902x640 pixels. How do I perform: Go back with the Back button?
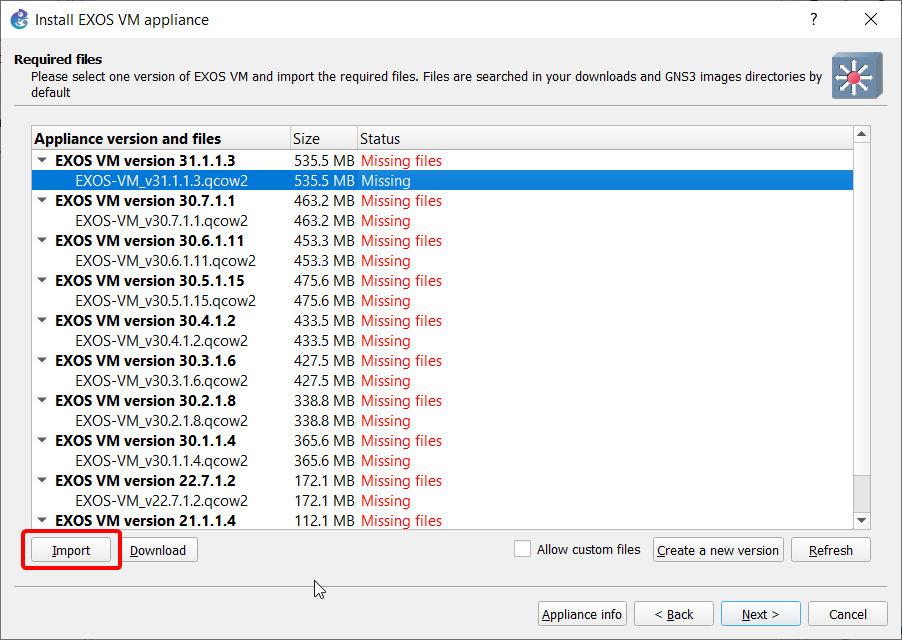[x=674, y=614]
